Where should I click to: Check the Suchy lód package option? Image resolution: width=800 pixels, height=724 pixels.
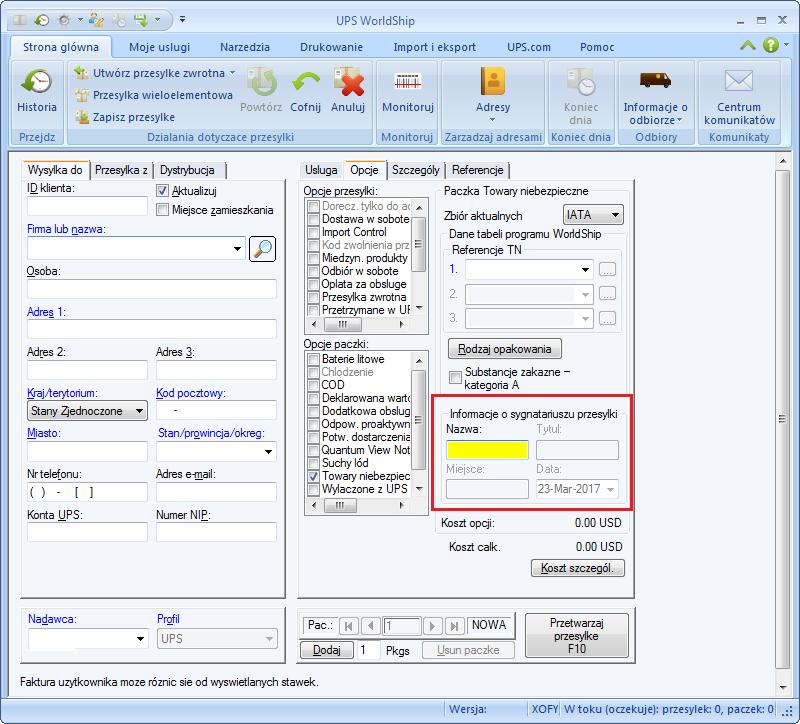click(x=313, y=463)
